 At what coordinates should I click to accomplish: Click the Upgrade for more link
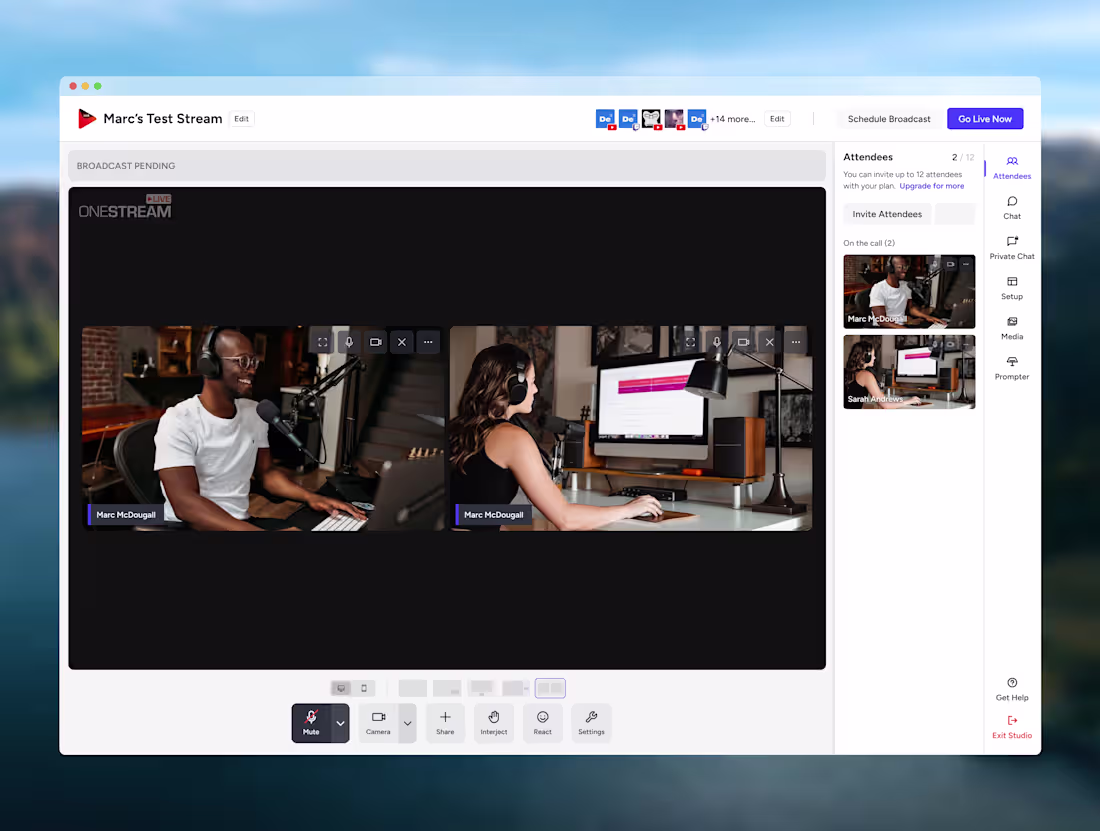[x=931, y=185]
